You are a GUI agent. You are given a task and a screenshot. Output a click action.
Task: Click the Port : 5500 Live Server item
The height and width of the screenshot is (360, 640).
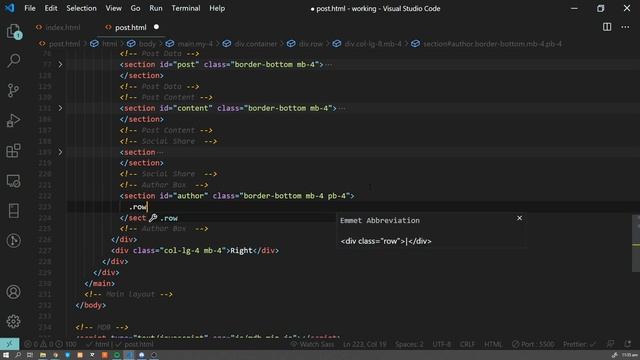533,344
